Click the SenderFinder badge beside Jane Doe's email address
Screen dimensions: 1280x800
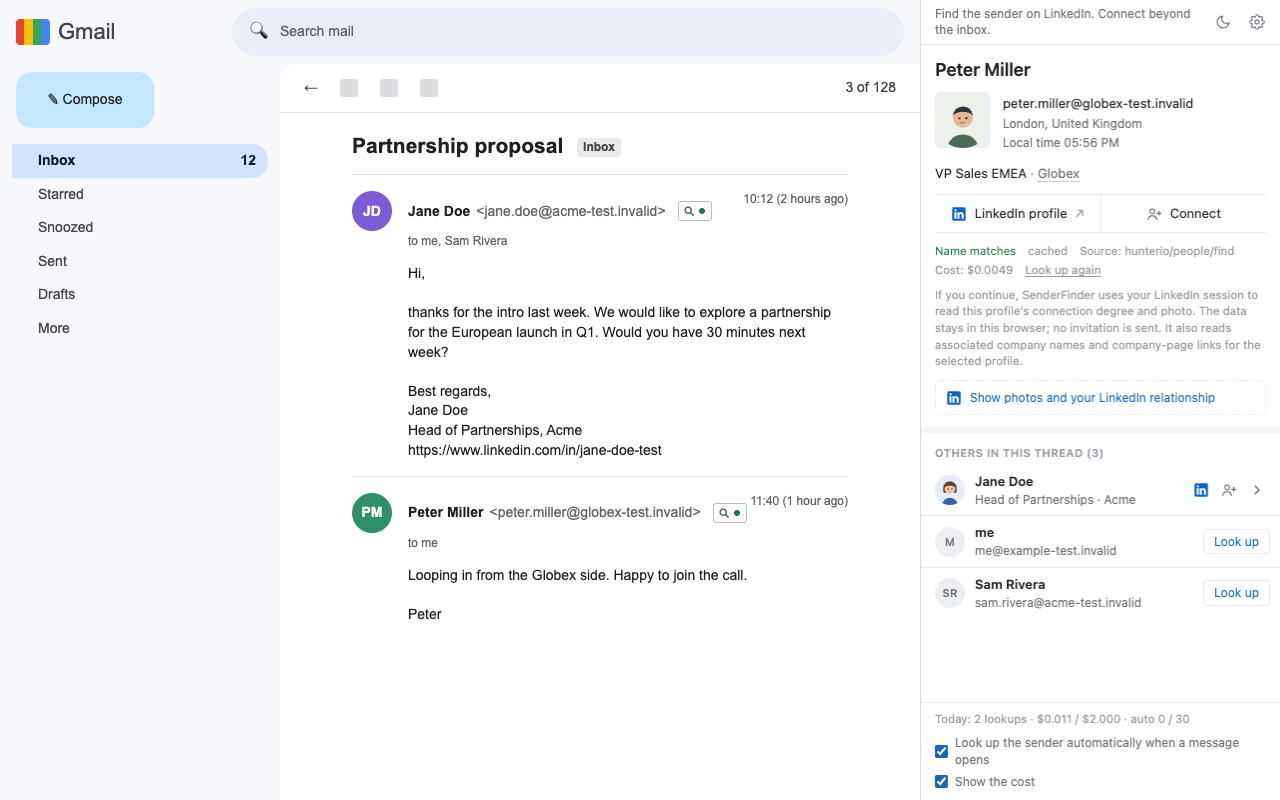point(695,211)
